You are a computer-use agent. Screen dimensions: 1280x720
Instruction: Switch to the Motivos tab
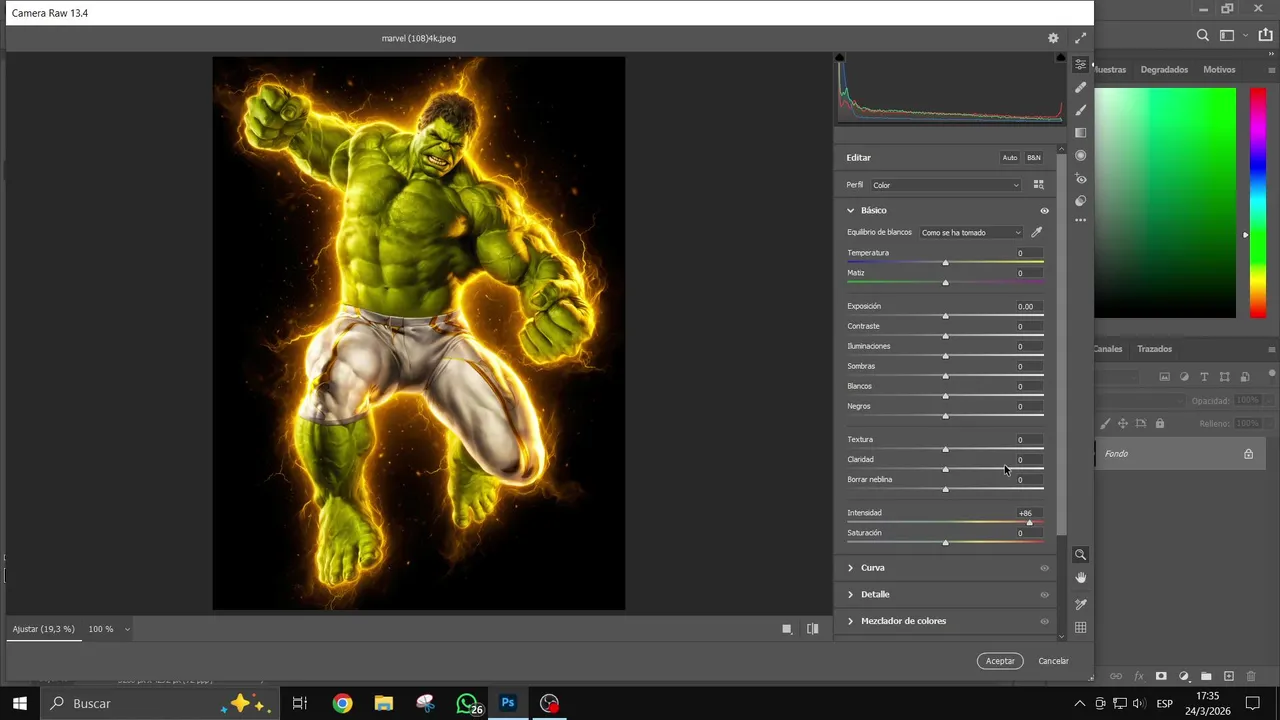(x=1219, y=70)
